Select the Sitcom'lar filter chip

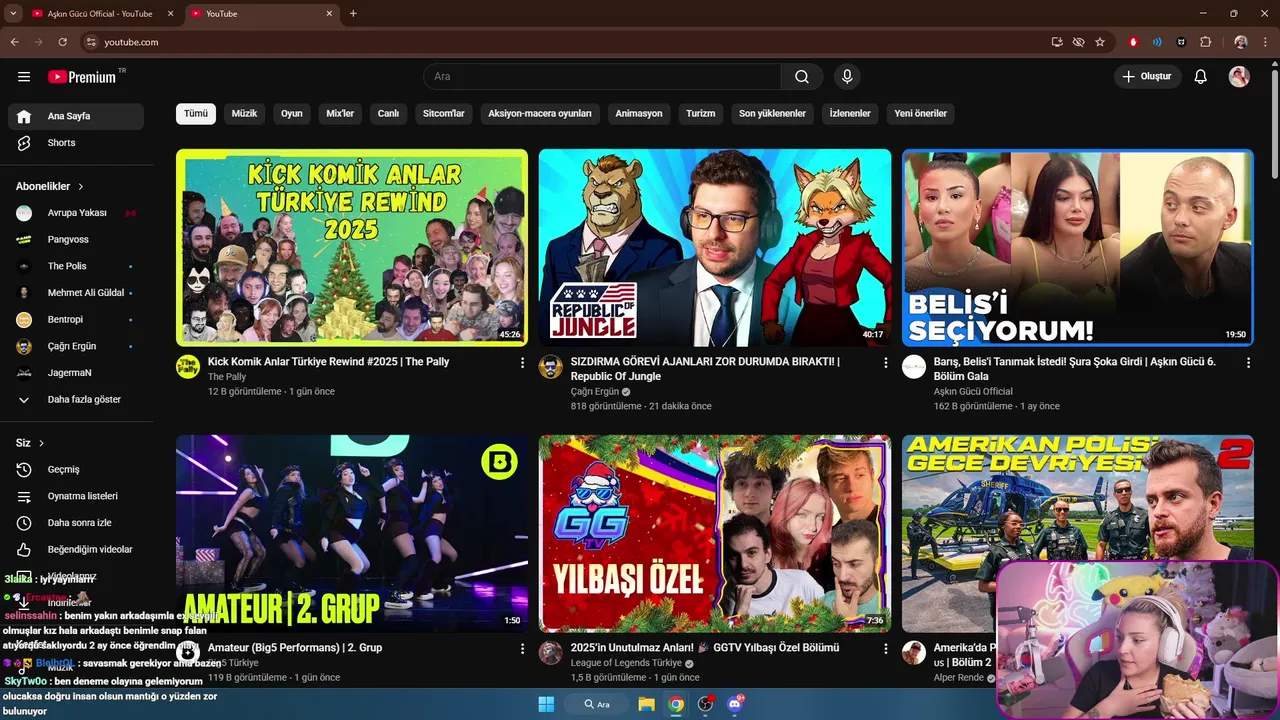coord(444,114)
